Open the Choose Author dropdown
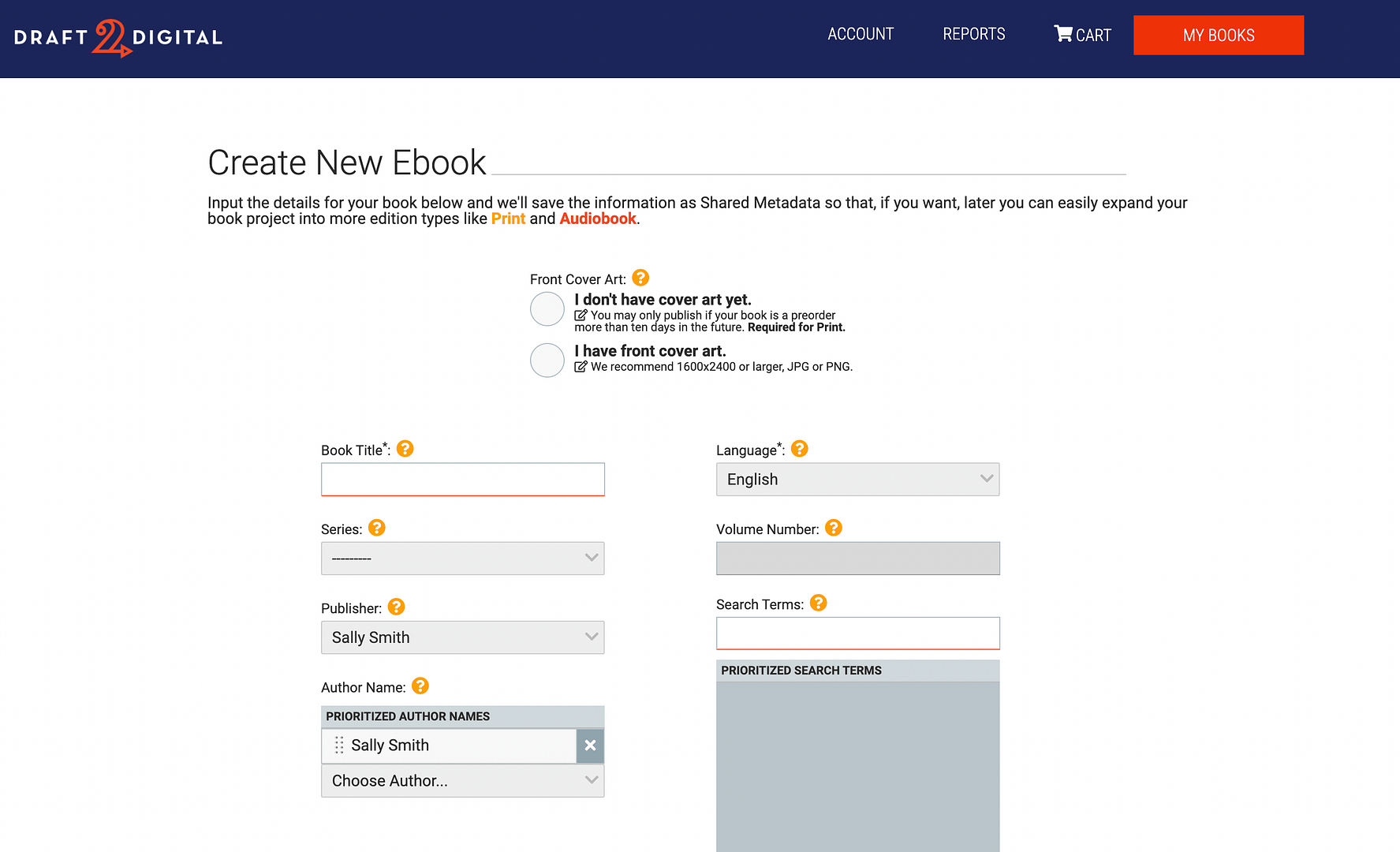Viewport: 1400px width, 852px height. (x=462, y=781)
